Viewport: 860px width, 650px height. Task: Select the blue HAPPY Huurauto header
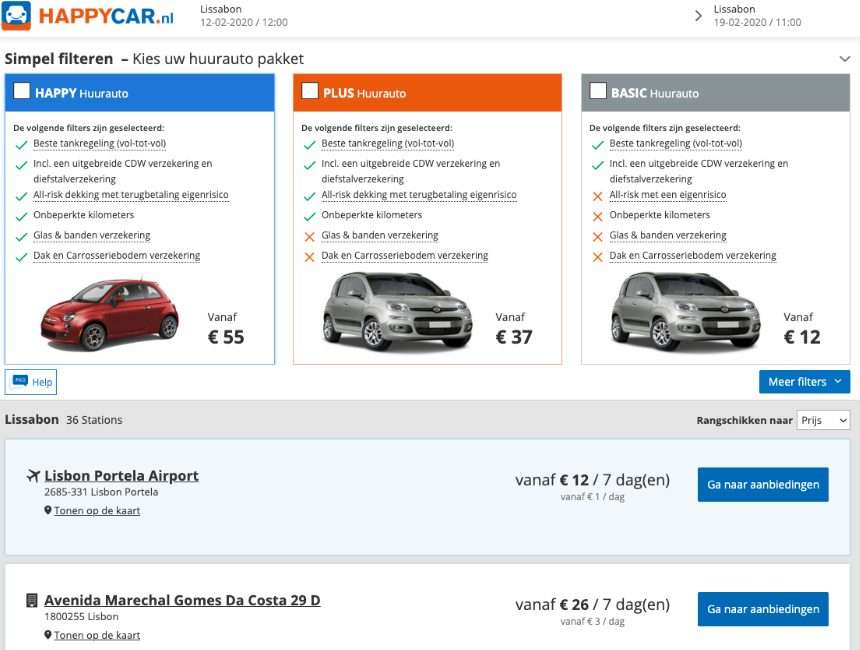coord(139,93)
